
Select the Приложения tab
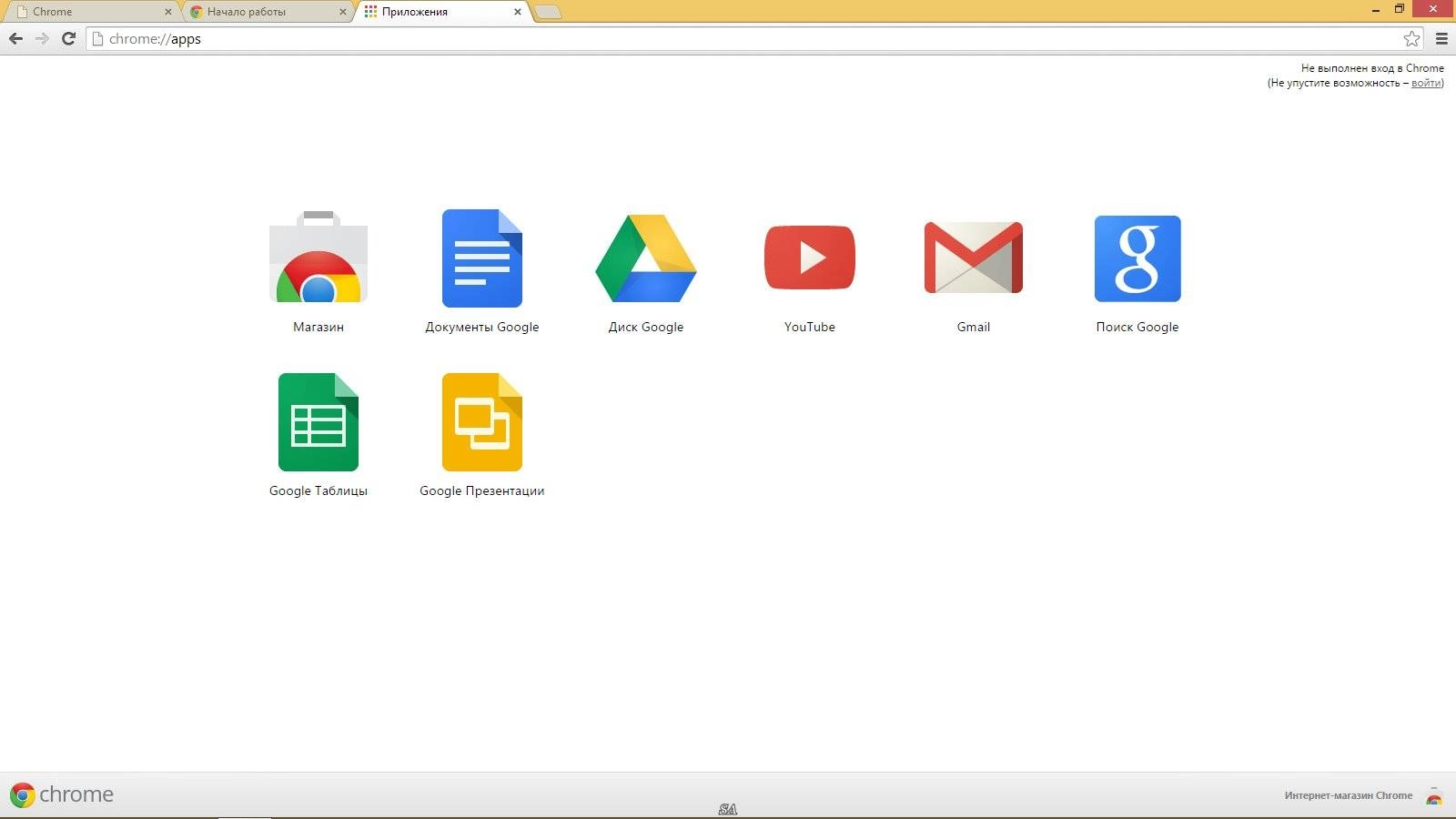pyautogui.click(x=442, y=12)
